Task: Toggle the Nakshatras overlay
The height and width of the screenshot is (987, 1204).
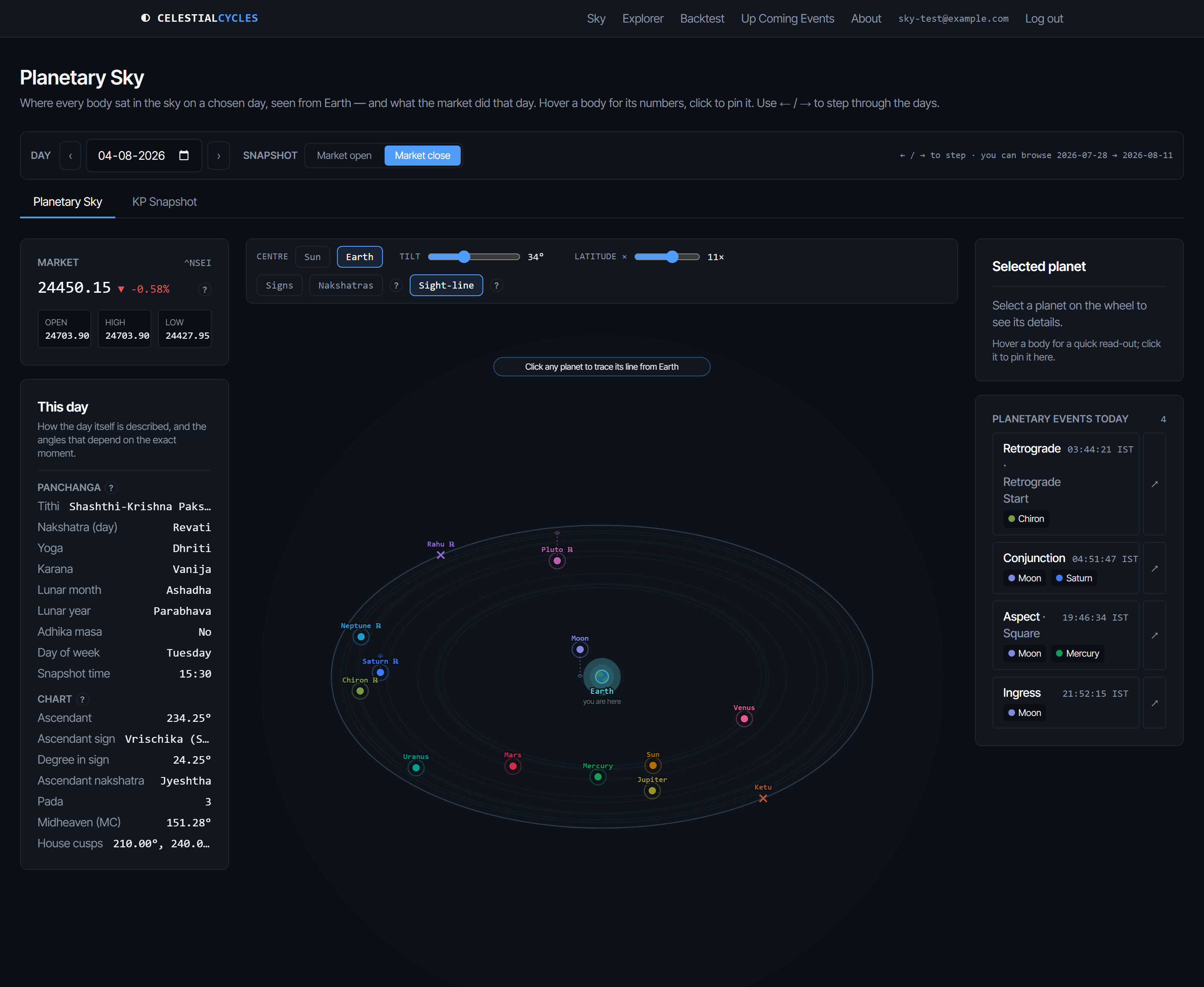Action: click(x=345, y=285)
